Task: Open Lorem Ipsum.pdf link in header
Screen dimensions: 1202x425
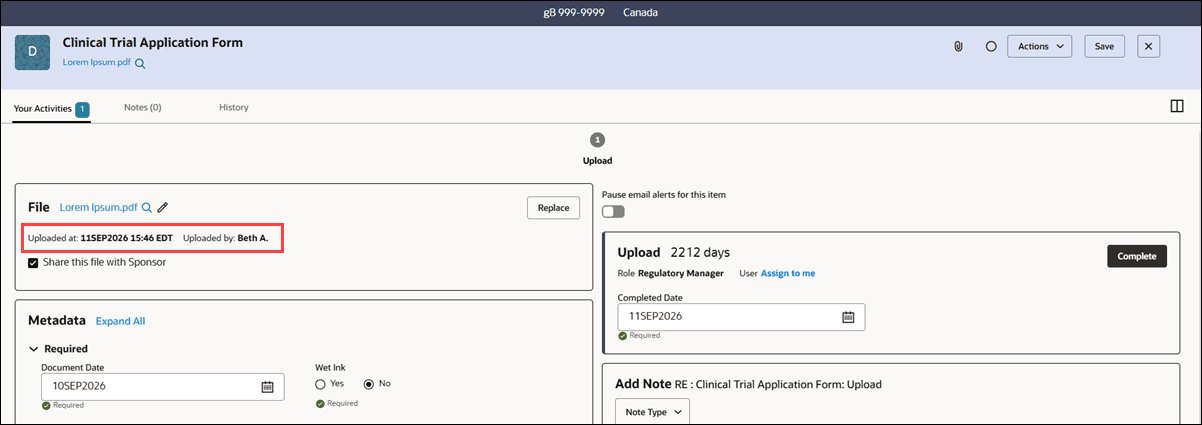Action: 97,63
